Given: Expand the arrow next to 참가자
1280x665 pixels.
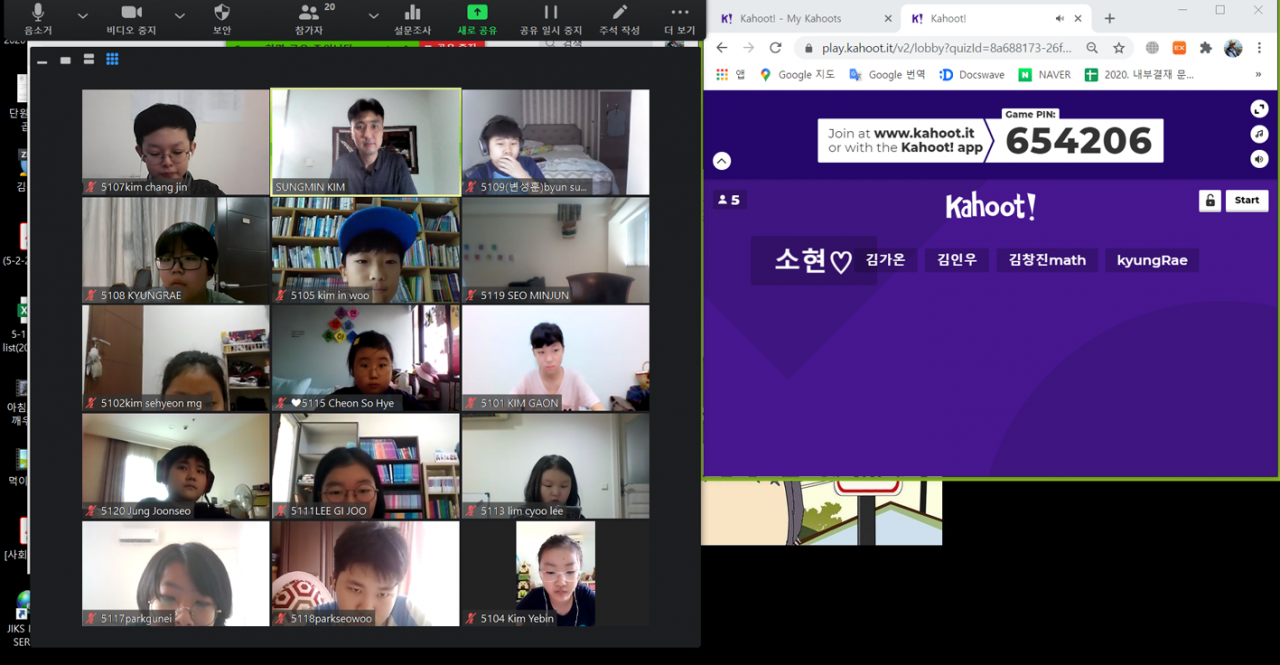Looking at the screenshot, I should point(373,15).
